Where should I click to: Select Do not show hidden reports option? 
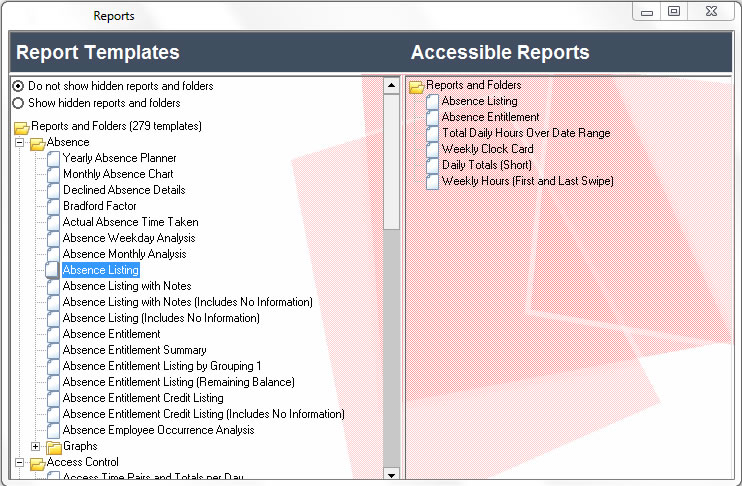(18, 86)
